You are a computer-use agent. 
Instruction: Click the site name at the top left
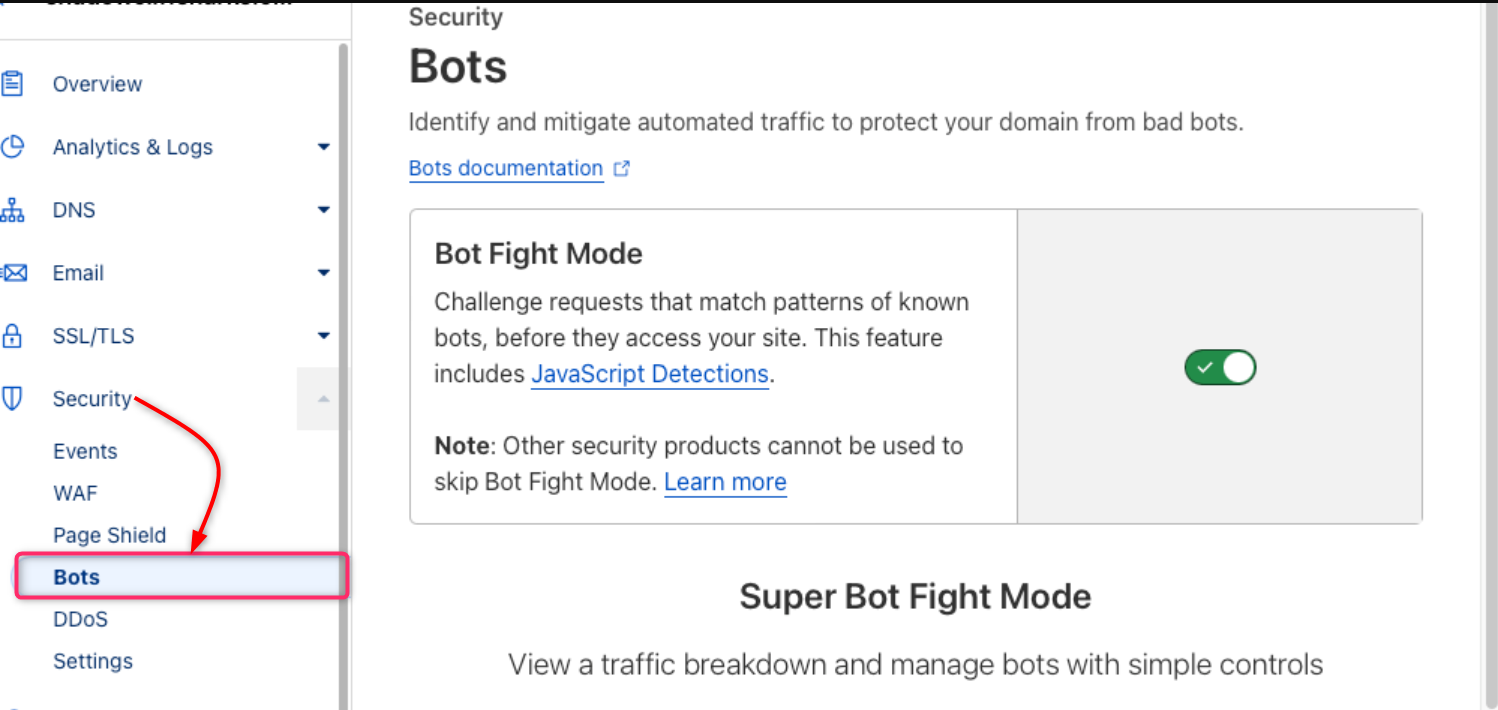click(x=170, y=5)
